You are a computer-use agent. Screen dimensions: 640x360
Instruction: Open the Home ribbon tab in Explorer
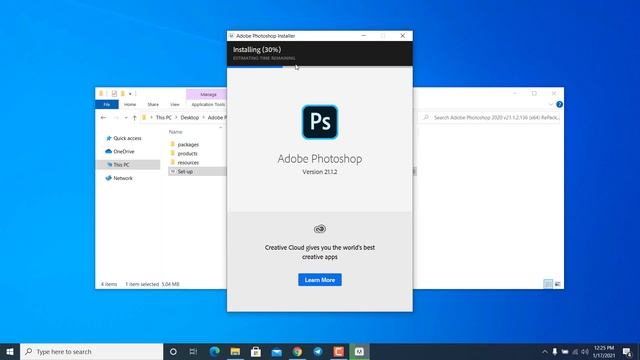point(130,104)
